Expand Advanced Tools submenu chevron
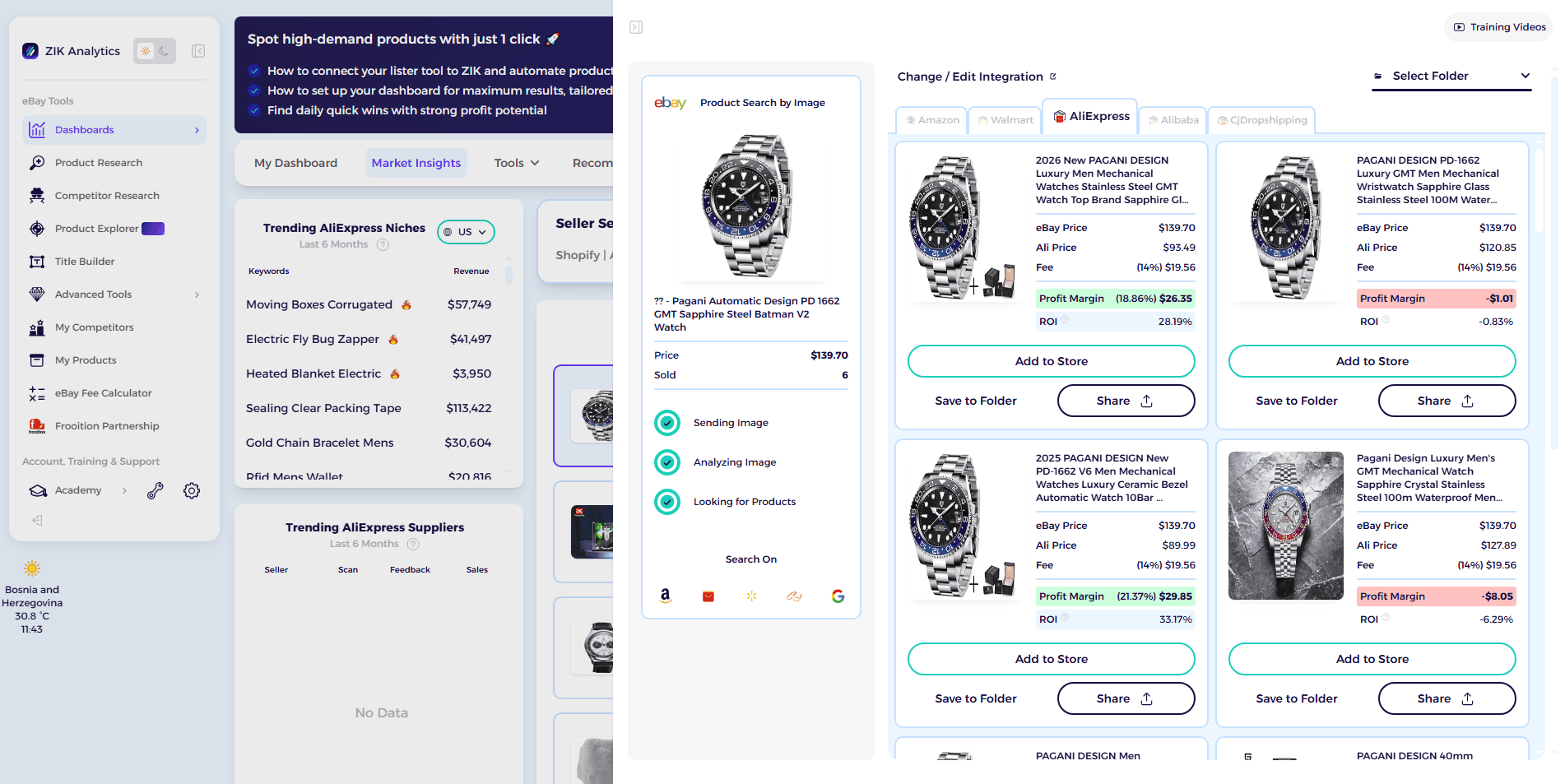1565x784 pixels. pos(197,295)
